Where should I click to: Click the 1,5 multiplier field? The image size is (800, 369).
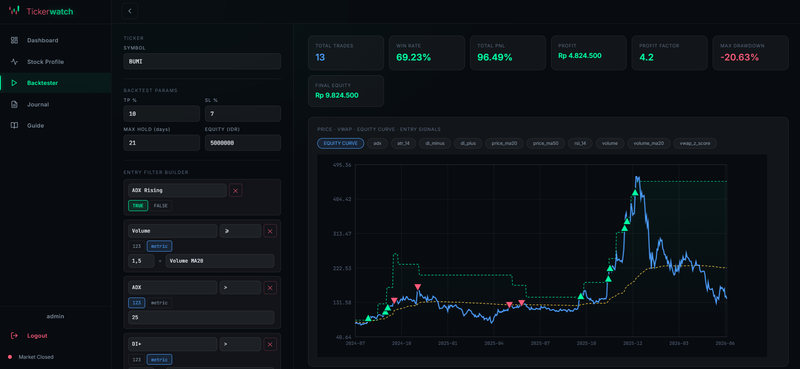pos(141,261)
